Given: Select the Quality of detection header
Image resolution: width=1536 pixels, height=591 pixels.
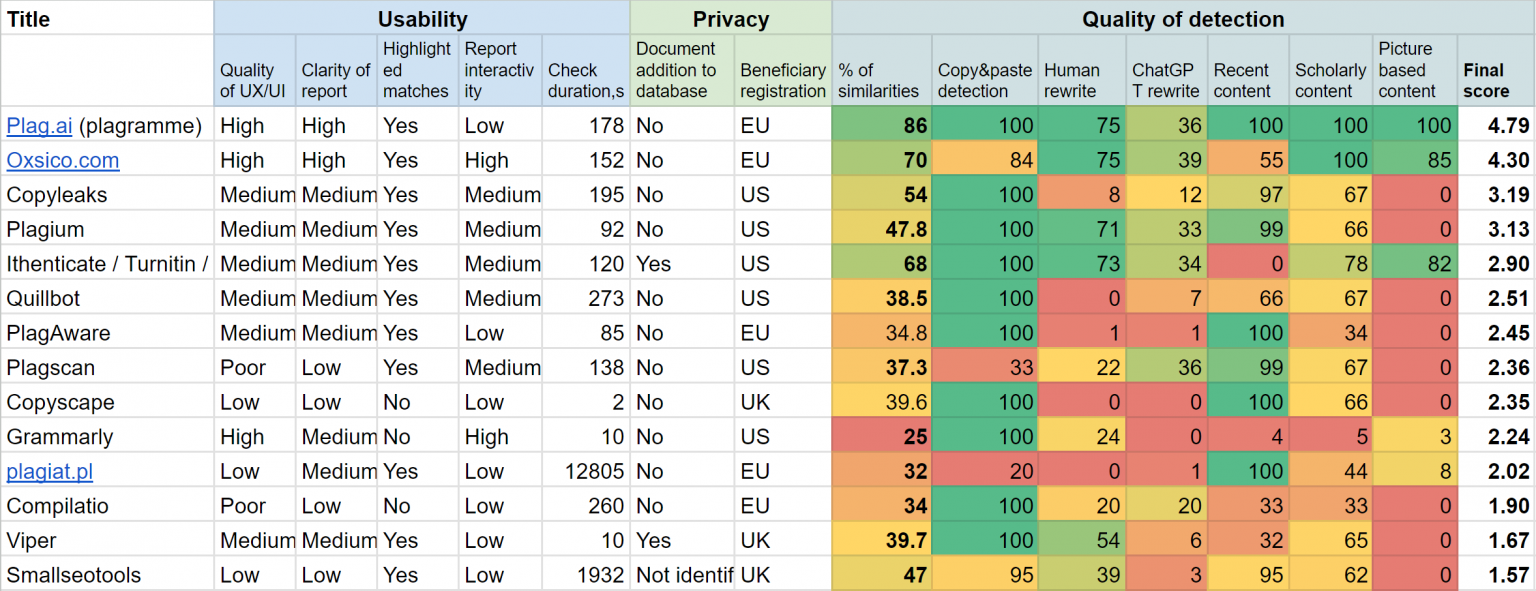Looking at the screenshot, I should (1183, 19).
